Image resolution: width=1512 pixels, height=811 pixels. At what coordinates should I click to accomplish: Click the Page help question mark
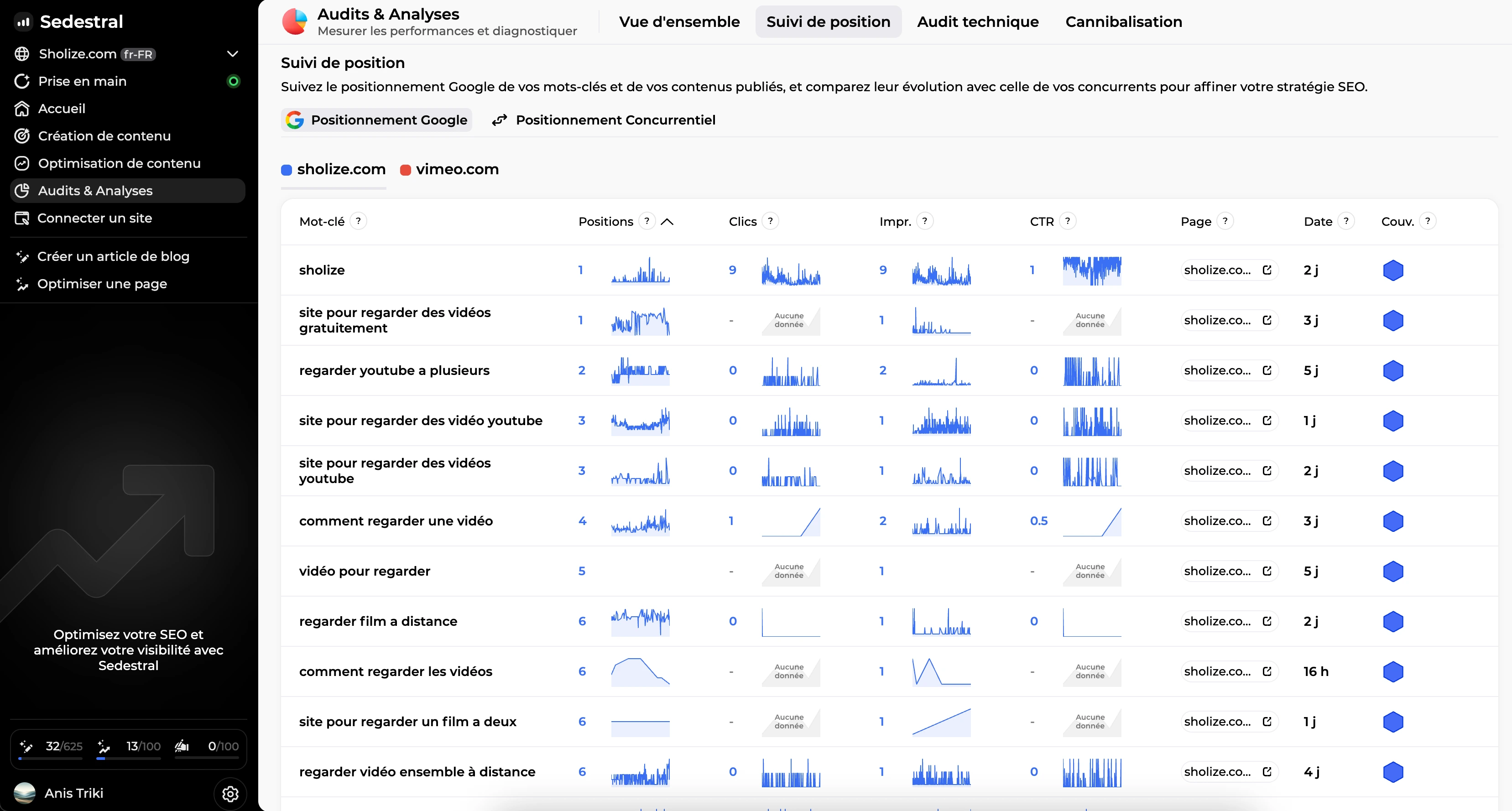coord(1225,221)
